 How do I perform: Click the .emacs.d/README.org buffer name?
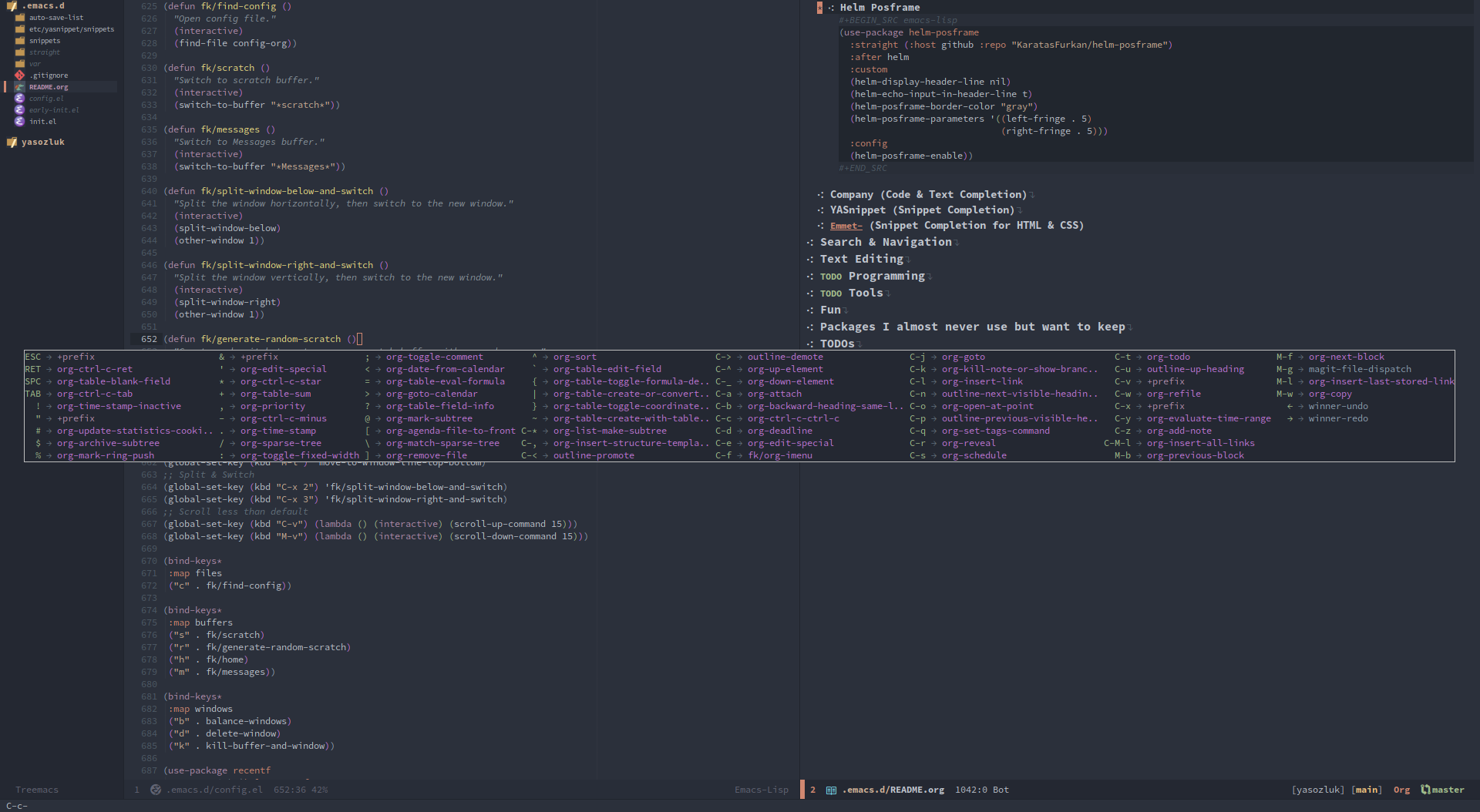[893, 790]
